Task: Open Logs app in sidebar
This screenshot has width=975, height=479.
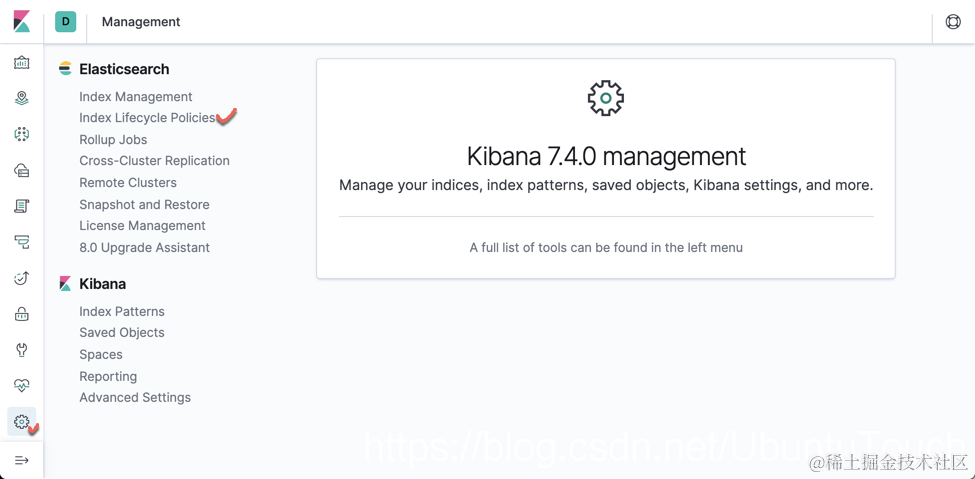Action: click(x=22, y=206)
